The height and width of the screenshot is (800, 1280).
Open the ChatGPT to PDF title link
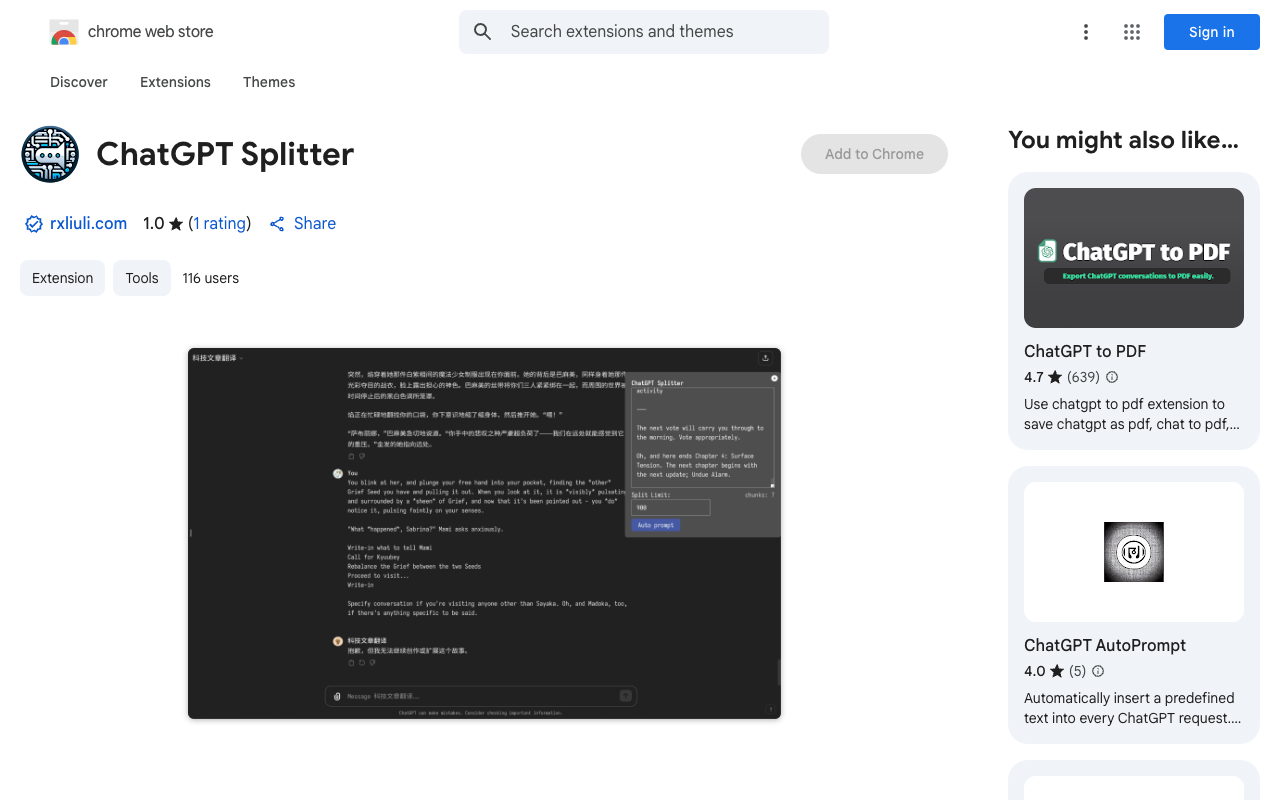coord(1085,351)
